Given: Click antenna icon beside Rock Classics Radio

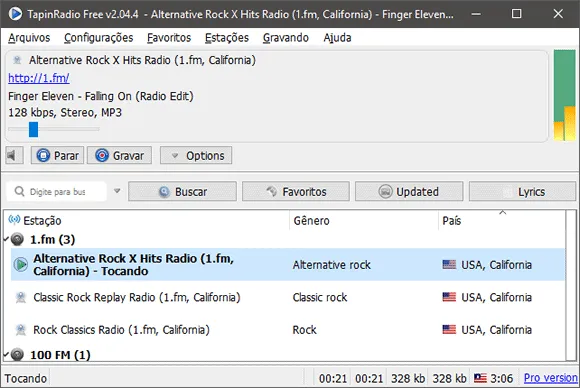Looking at the screenshot, I should [x=21, y=330].
